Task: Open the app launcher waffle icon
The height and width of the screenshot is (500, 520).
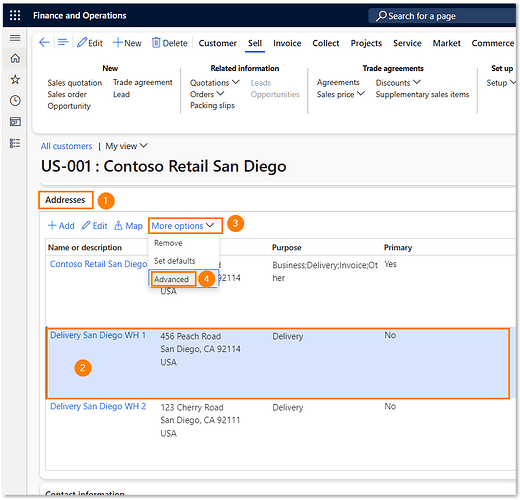Action: point(15,15)
